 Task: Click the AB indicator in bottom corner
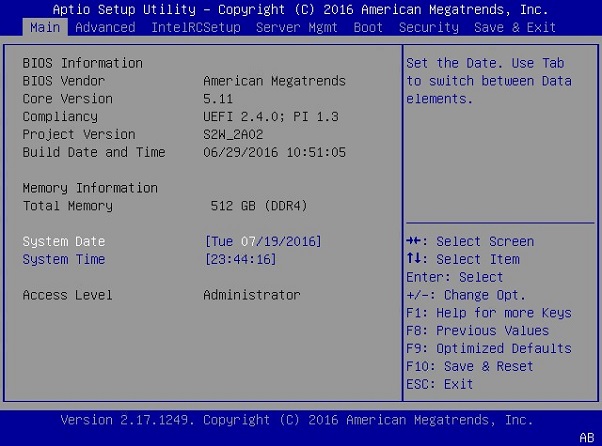587,437
